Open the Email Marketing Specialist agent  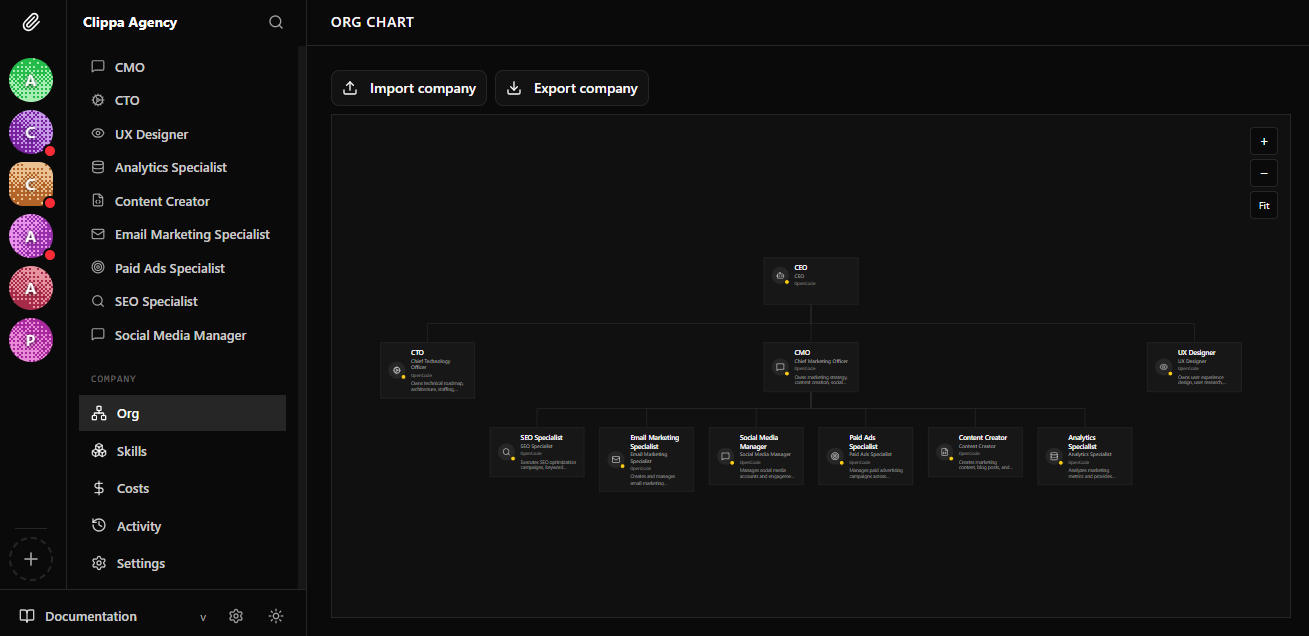182,234
